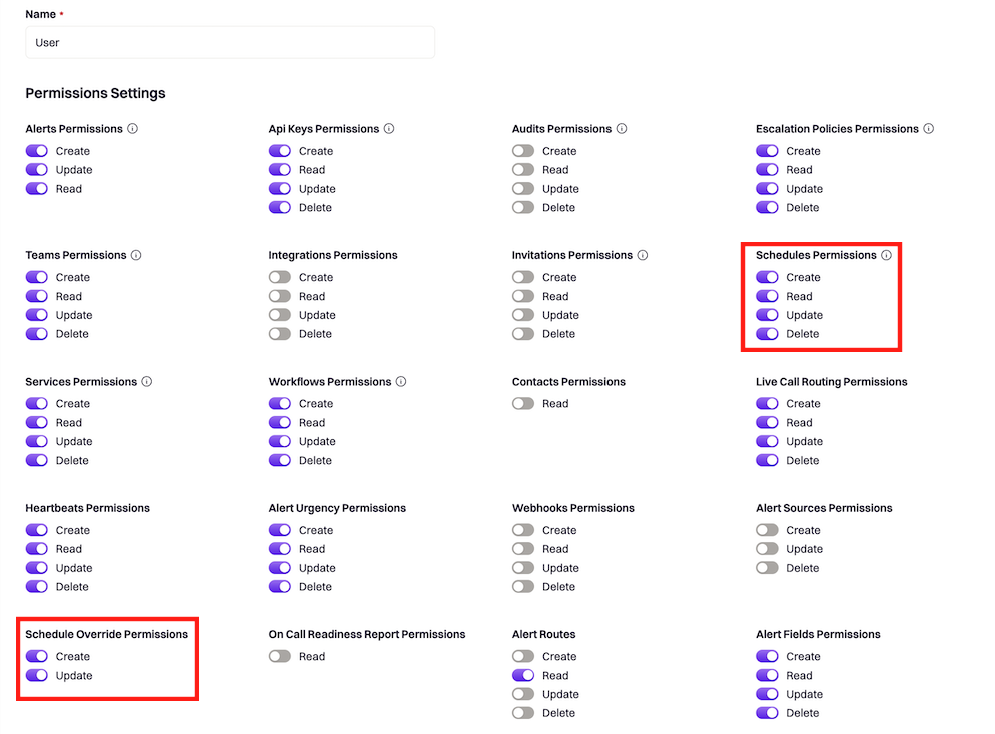This screenshot has width=995, height=734.
Task: Turn off Read under Alert Routes
Action: click(523, 676)
